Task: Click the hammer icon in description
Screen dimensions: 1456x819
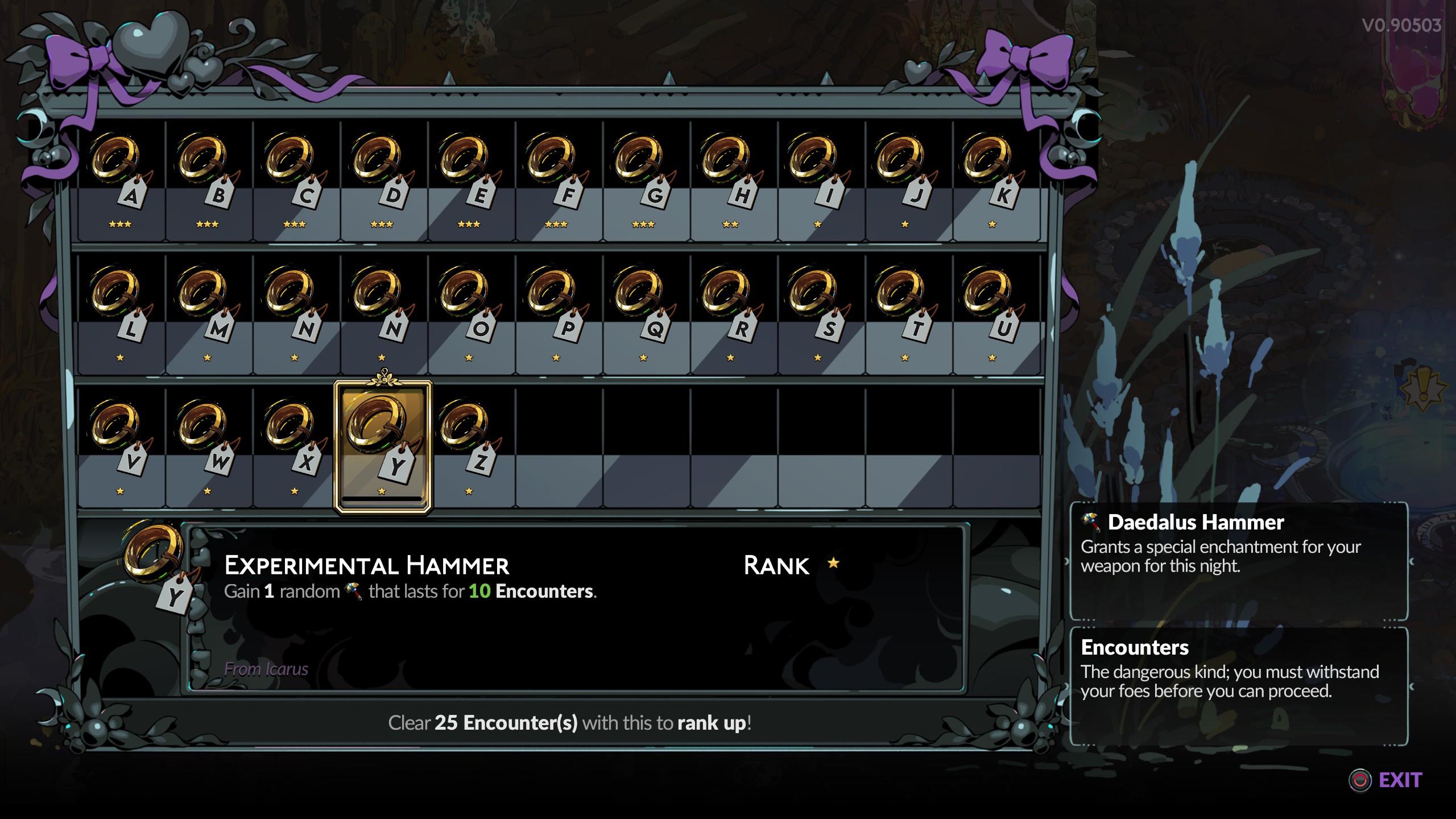Action: tap(354, 591)
